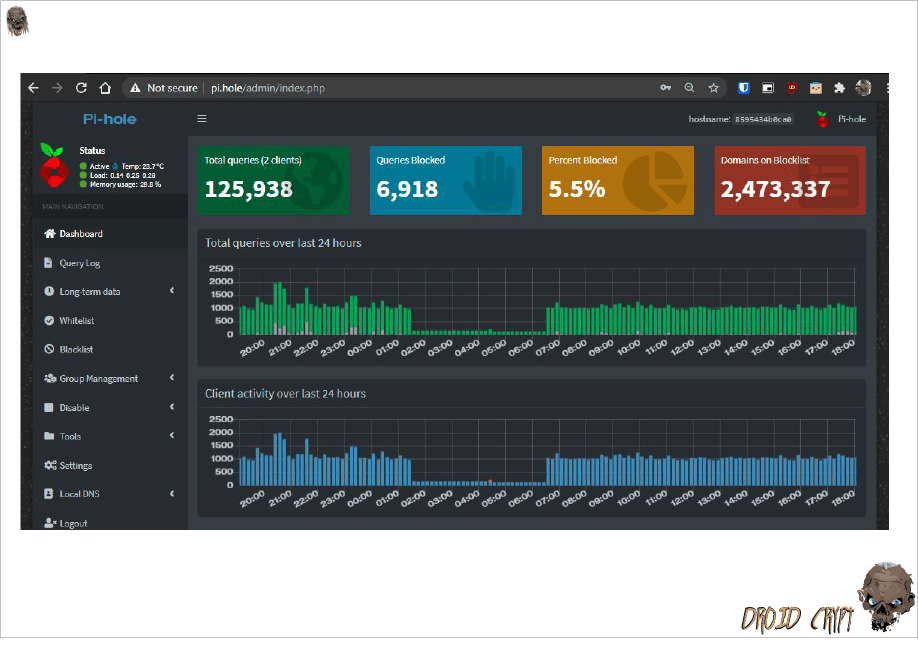Click the Queries Blocked stat box

(445, 180)
